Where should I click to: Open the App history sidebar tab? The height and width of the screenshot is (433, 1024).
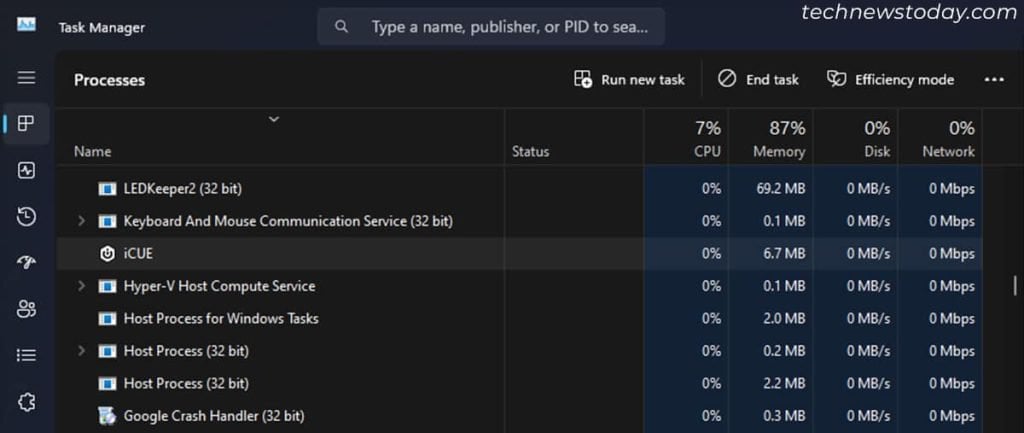(26, 217)
